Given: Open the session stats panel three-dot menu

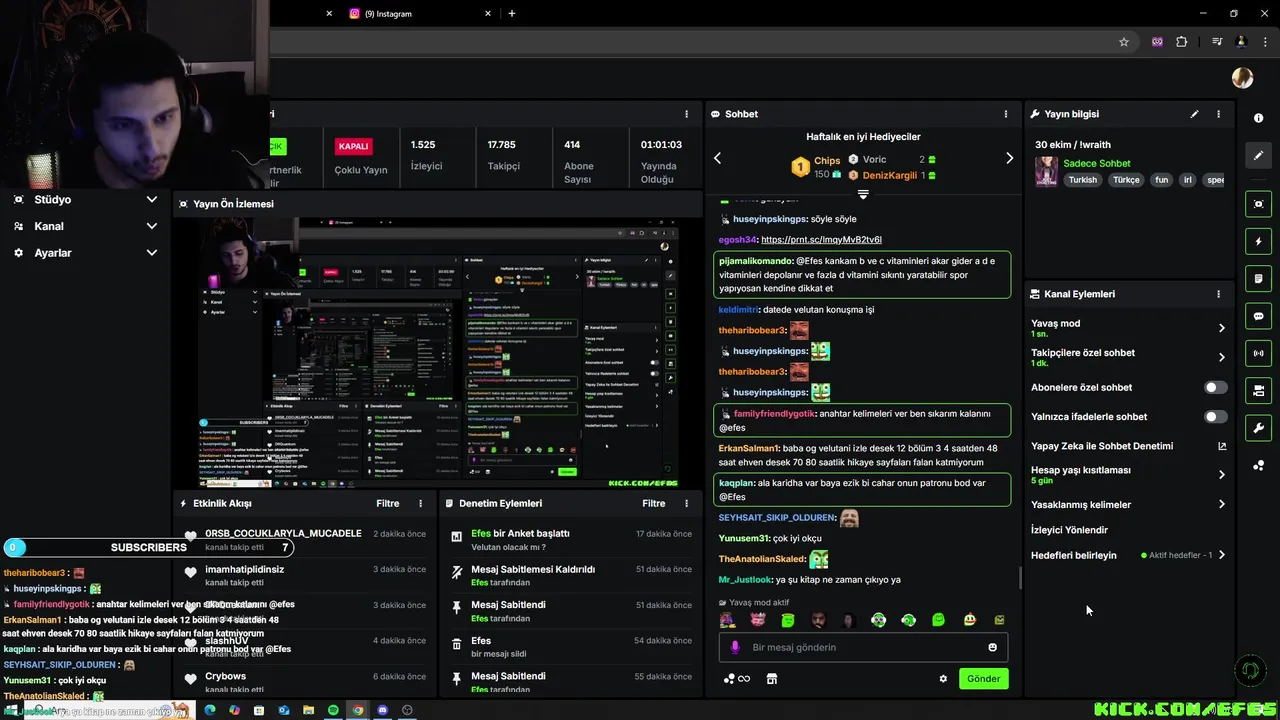Looking at the screenshot, I should click(686, 114).
